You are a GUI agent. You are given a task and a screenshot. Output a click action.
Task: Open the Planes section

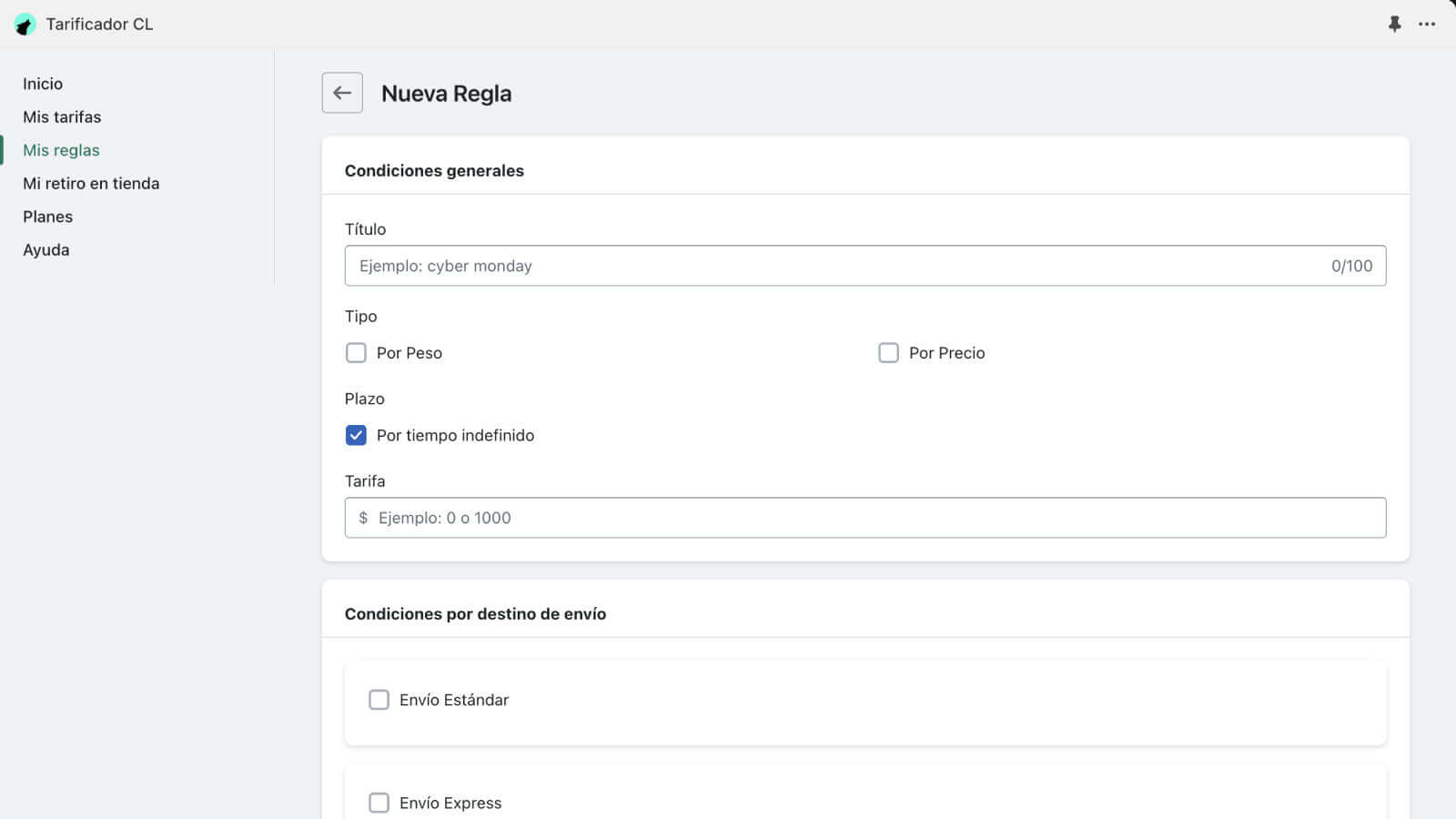coord(47,217)
